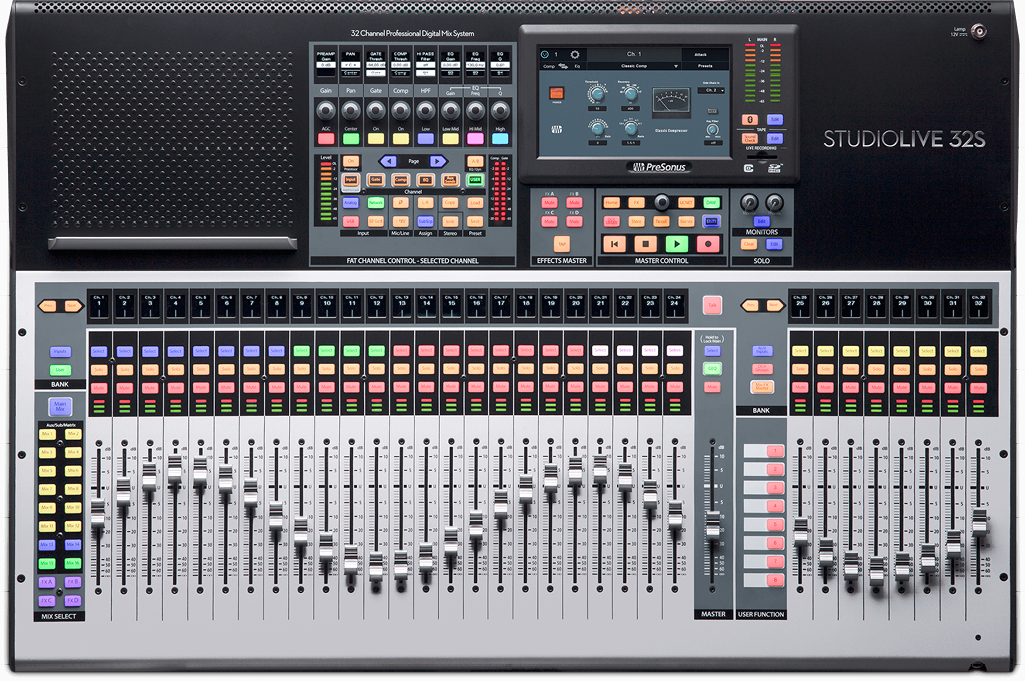Viewport: 1025px width, 686px height.
Task: Open the gear settings on the touchscreen
Action: click(x=575, y=54)
